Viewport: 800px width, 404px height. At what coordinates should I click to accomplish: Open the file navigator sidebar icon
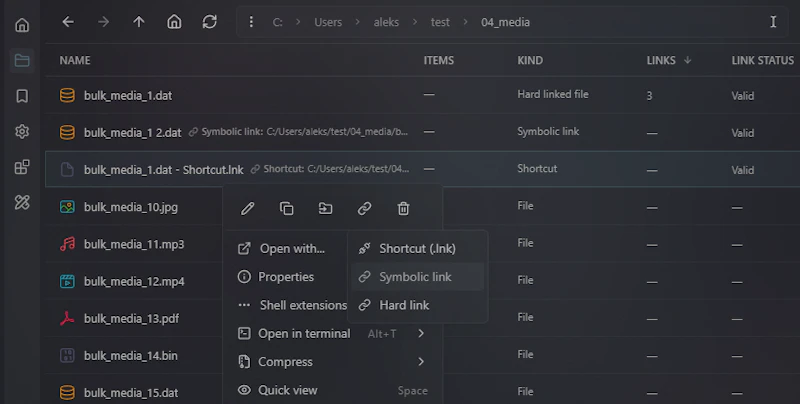coord(22,60)
